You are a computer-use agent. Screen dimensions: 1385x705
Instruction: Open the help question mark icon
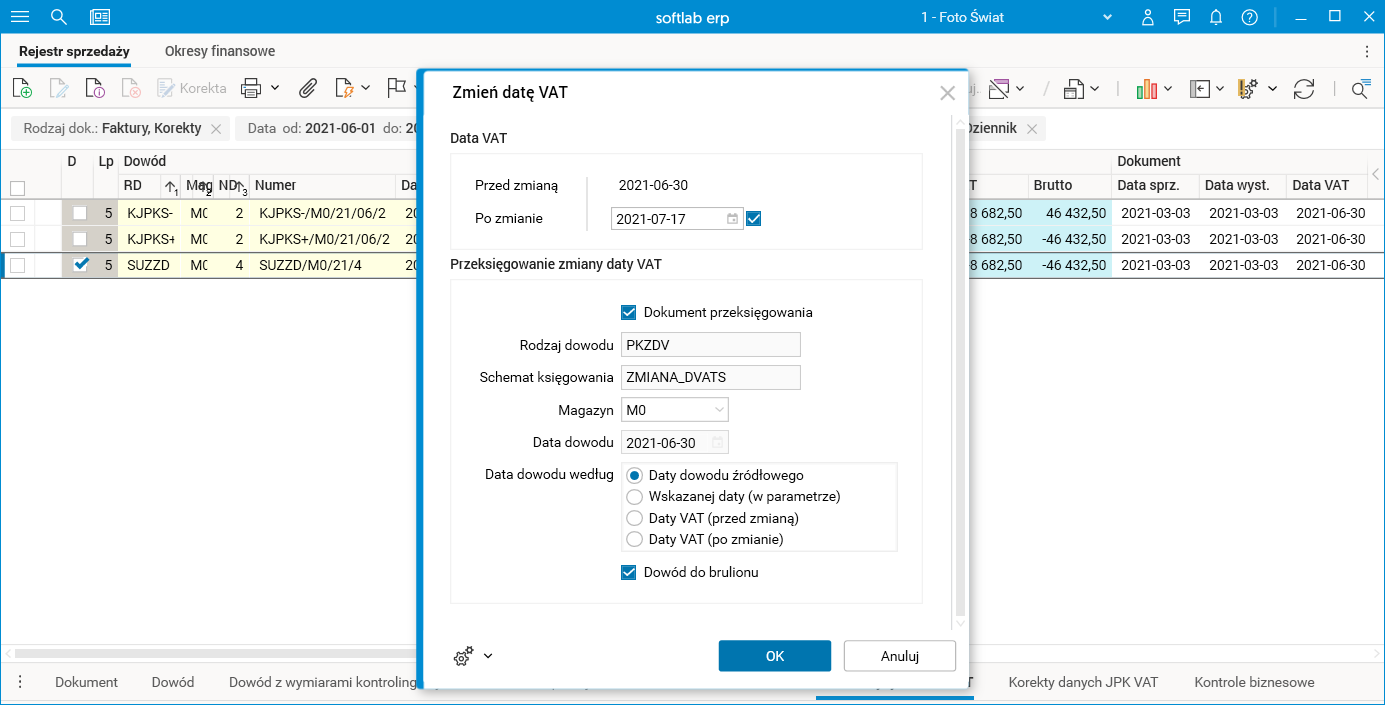click(x=1249, y=17)
